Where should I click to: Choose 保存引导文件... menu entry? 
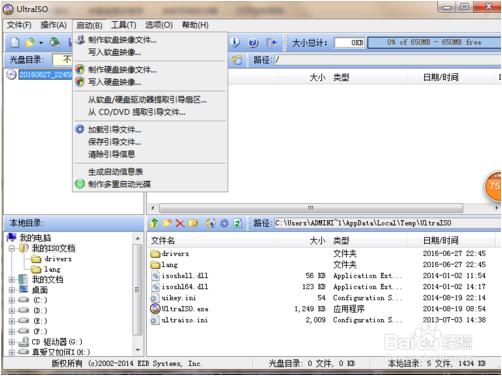coord(150,142)
